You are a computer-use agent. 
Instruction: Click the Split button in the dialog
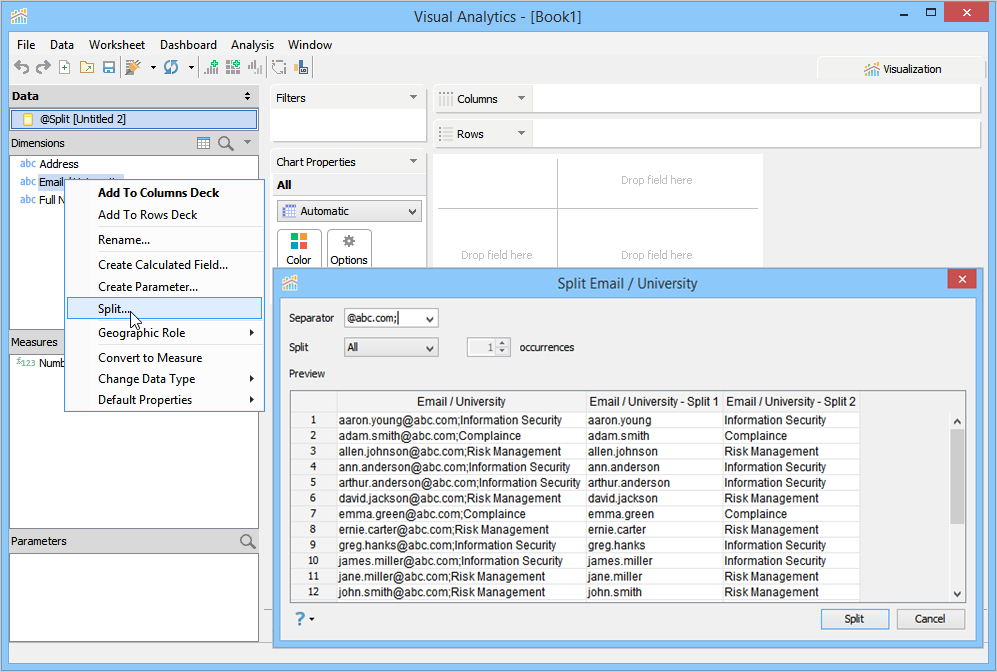[855, 619]
